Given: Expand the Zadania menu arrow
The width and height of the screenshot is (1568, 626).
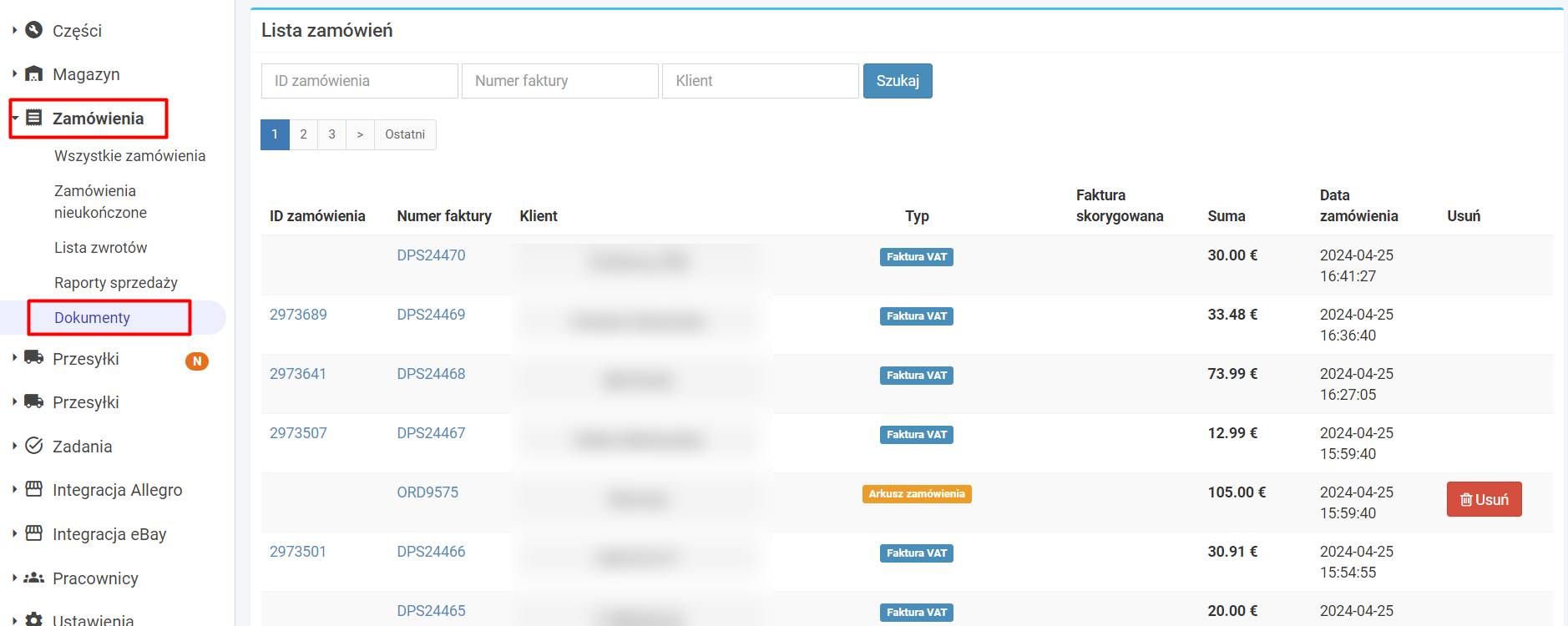Looking at the screenshot, I should [x=14, y=446].
